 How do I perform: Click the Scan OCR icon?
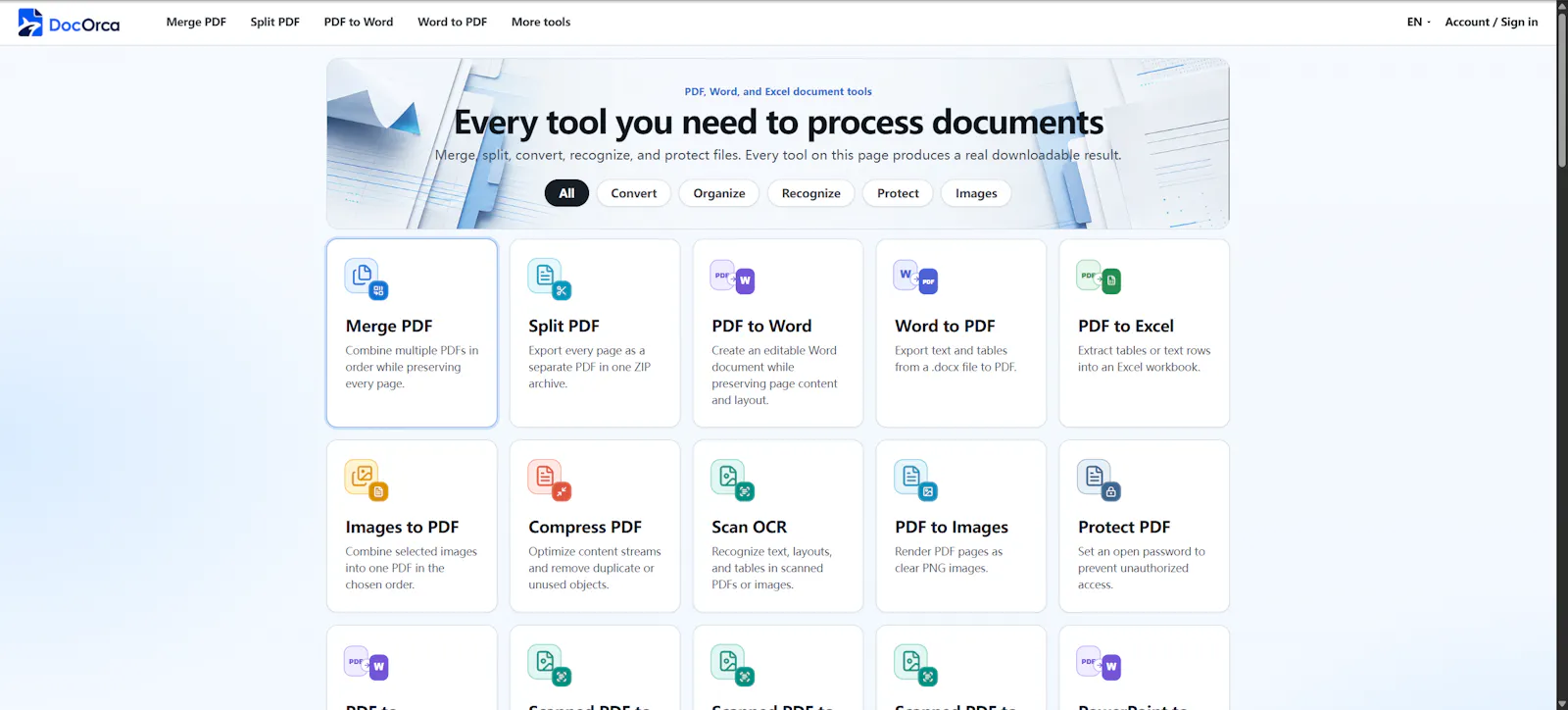733,481
